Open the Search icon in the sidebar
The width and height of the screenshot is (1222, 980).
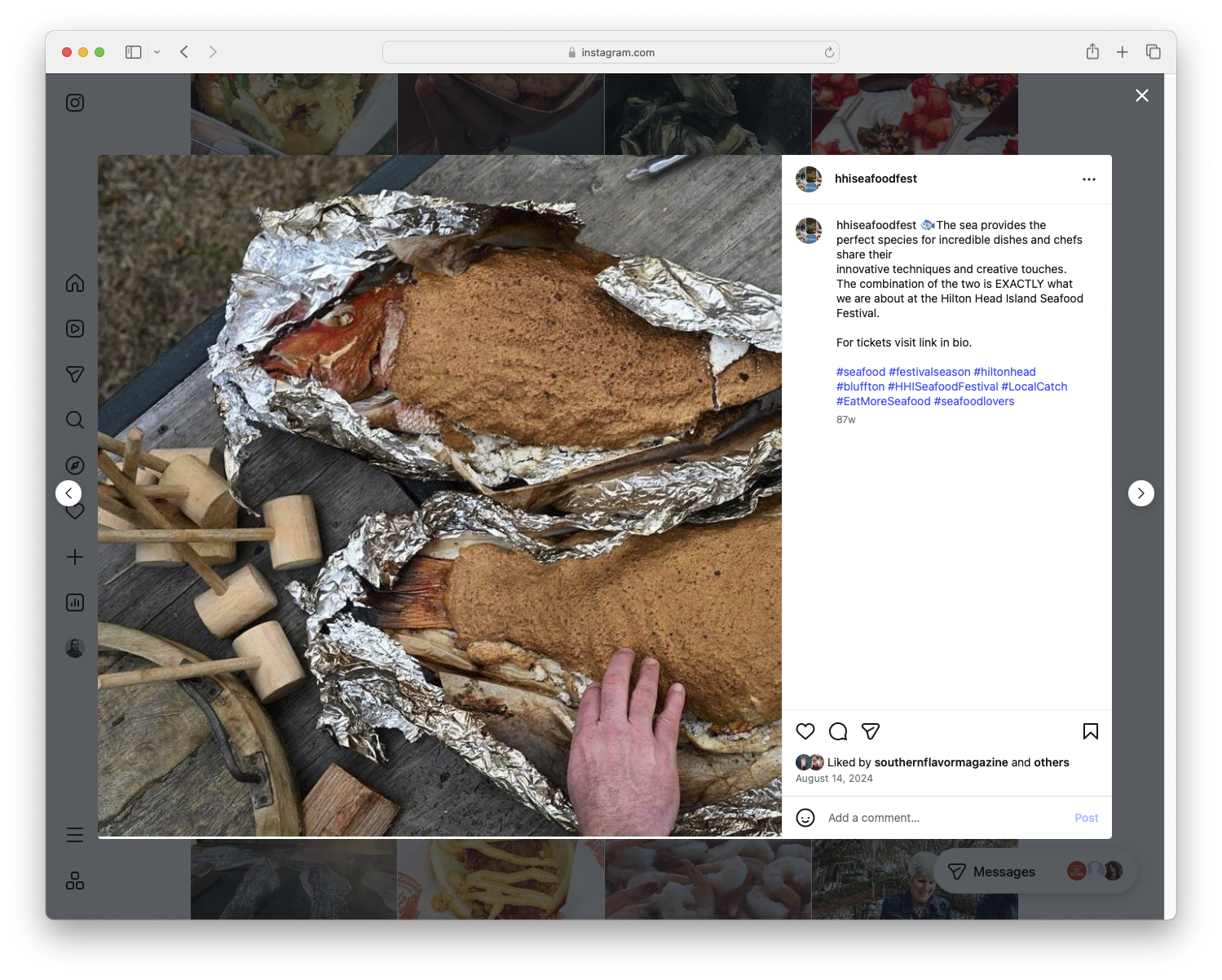click(74, 420)
